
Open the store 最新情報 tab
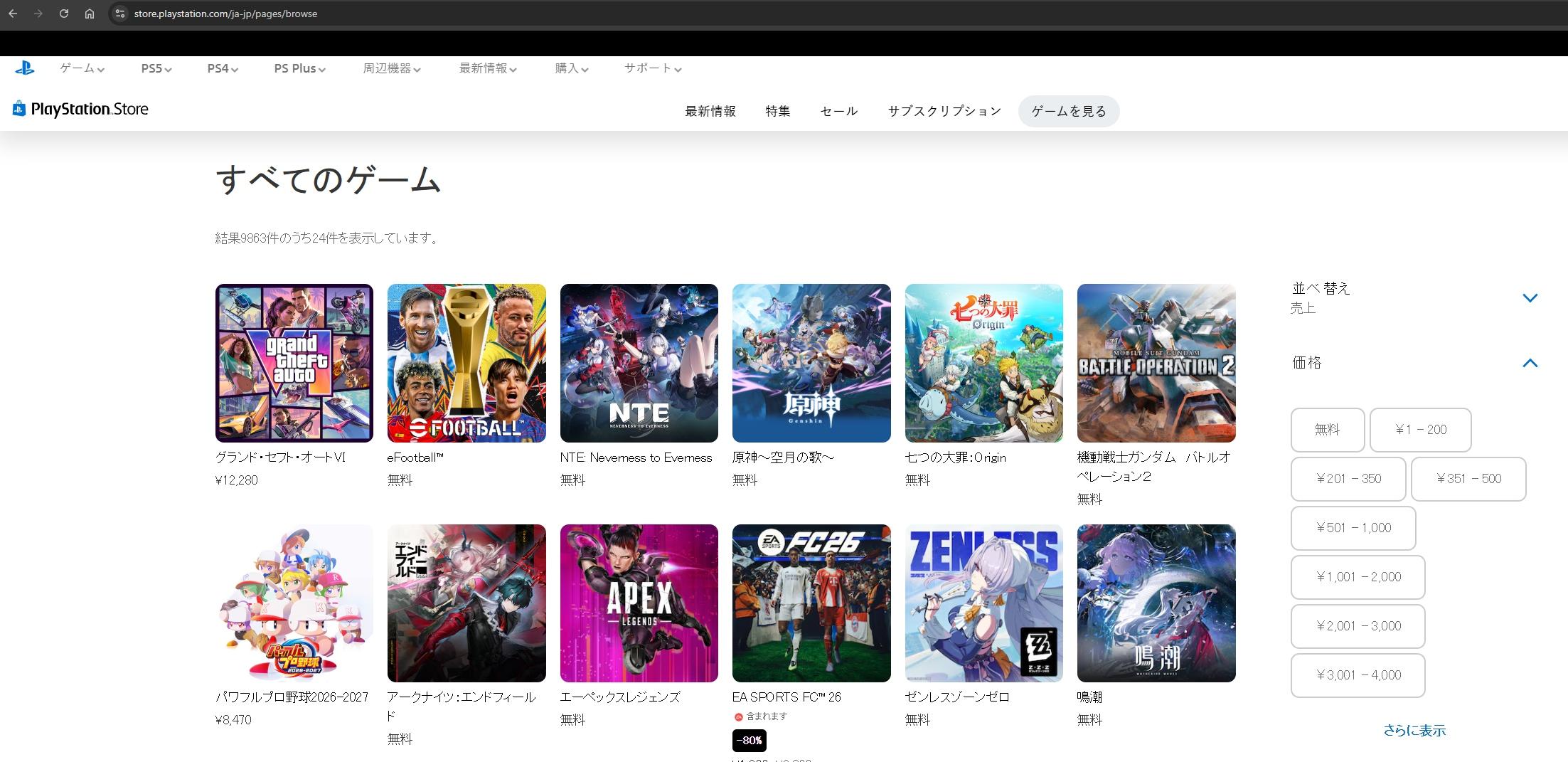coord(710,111)
